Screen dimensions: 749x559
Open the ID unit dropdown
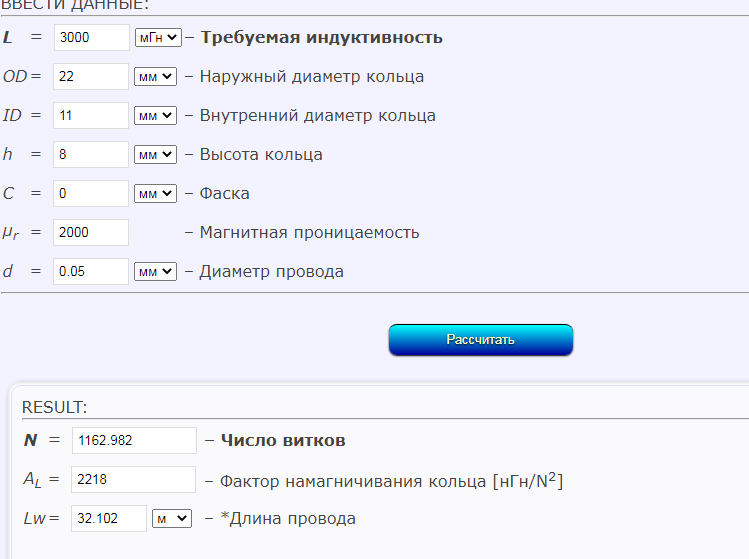pyautogui.click(x=155, y=116)
